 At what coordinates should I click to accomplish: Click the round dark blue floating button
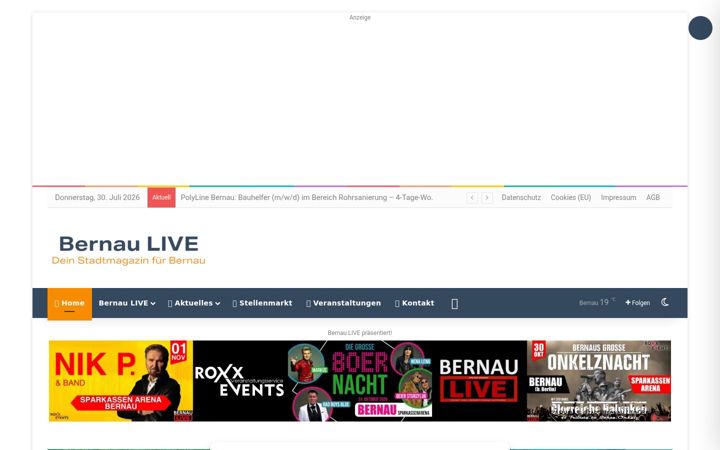tap(700, 28)
